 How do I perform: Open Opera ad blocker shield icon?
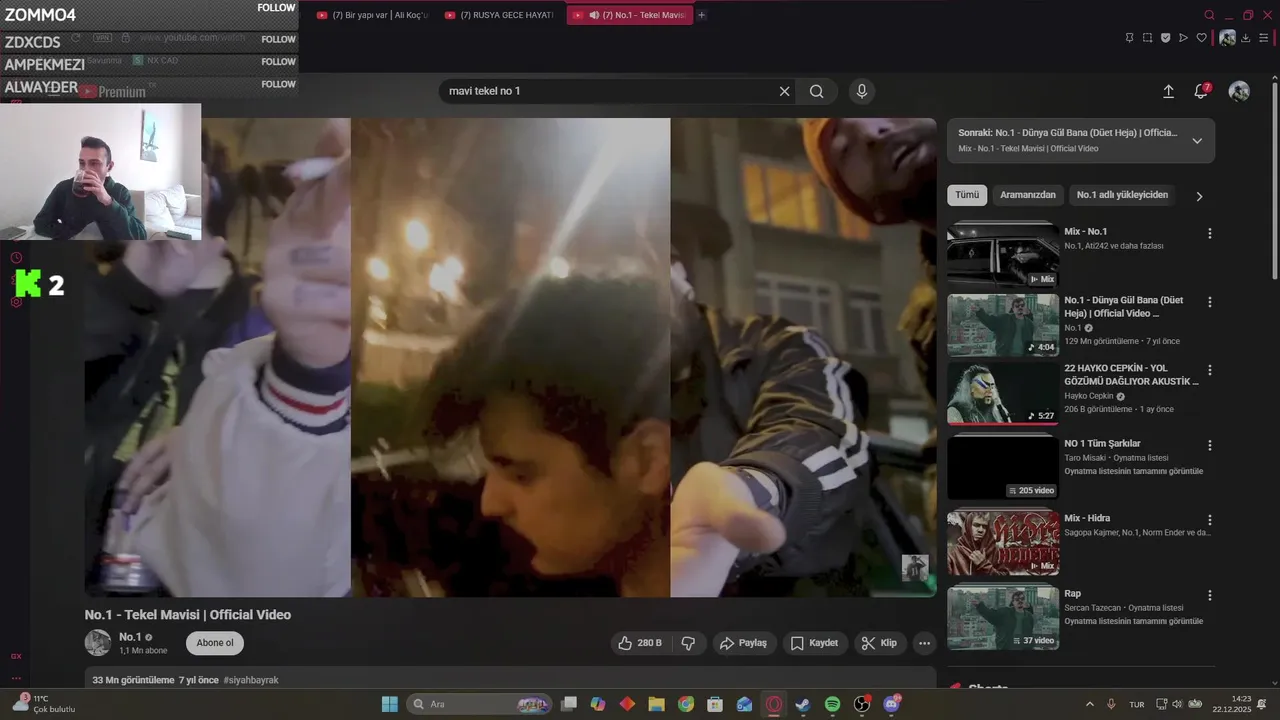[1165, 38]
